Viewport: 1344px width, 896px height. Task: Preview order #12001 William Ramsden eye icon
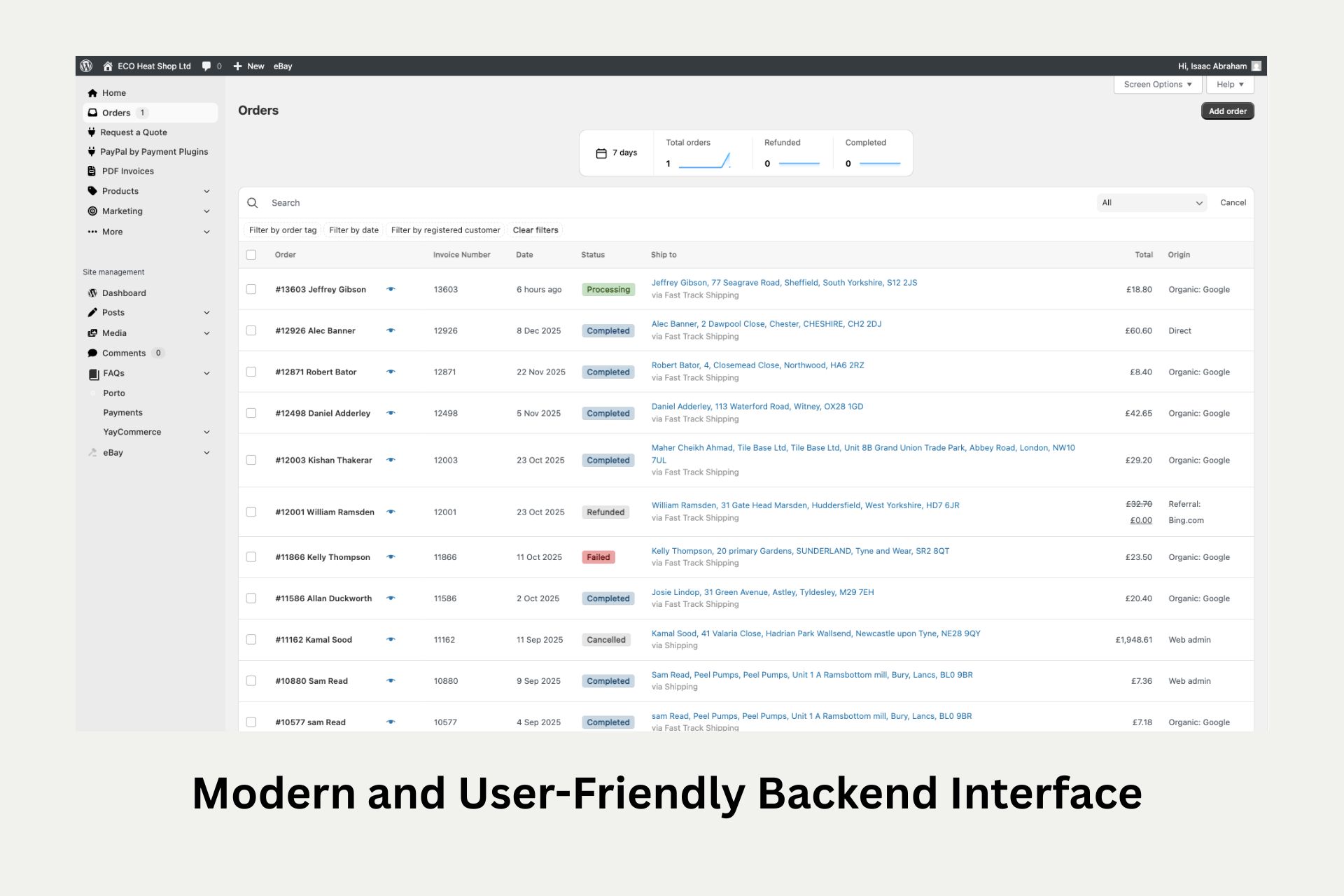pos(391,512)
